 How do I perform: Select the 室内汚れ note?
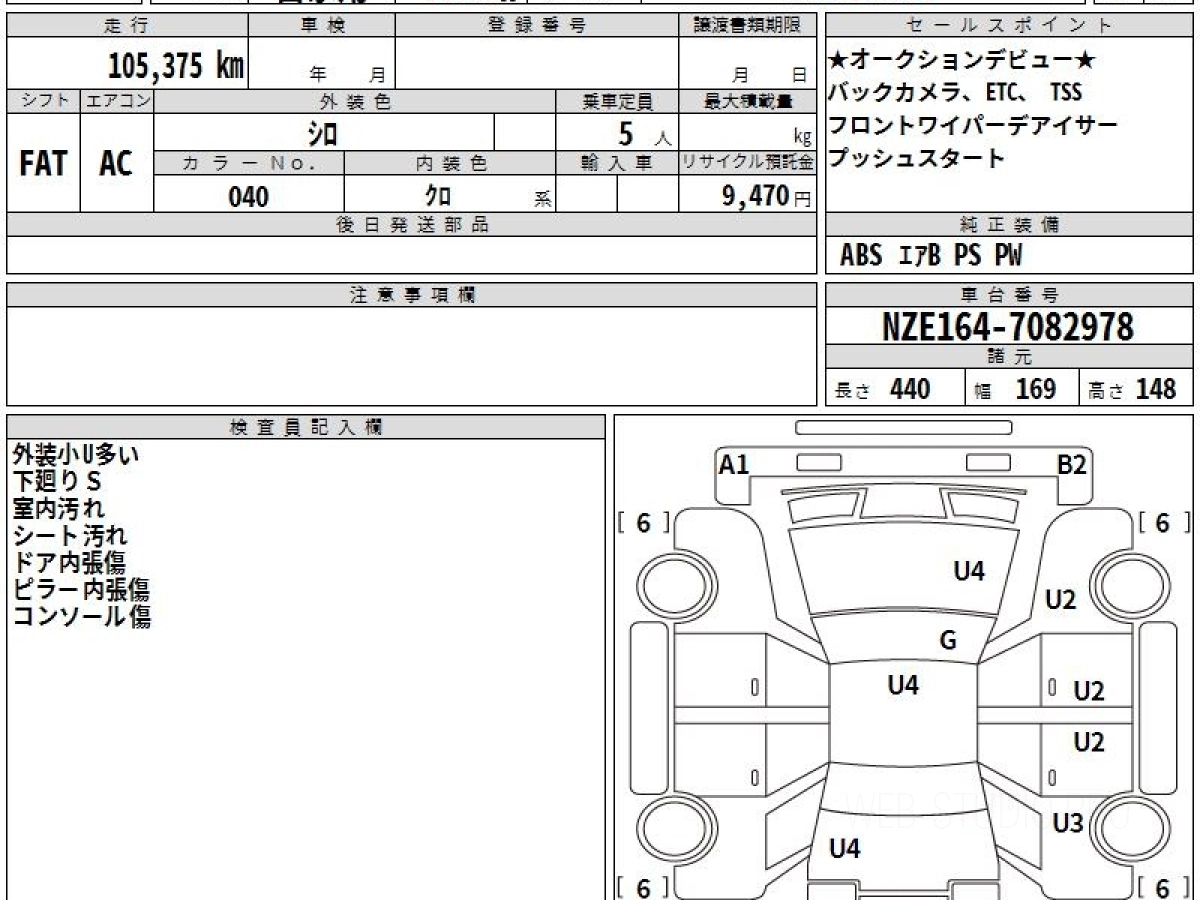coord(58,509)
